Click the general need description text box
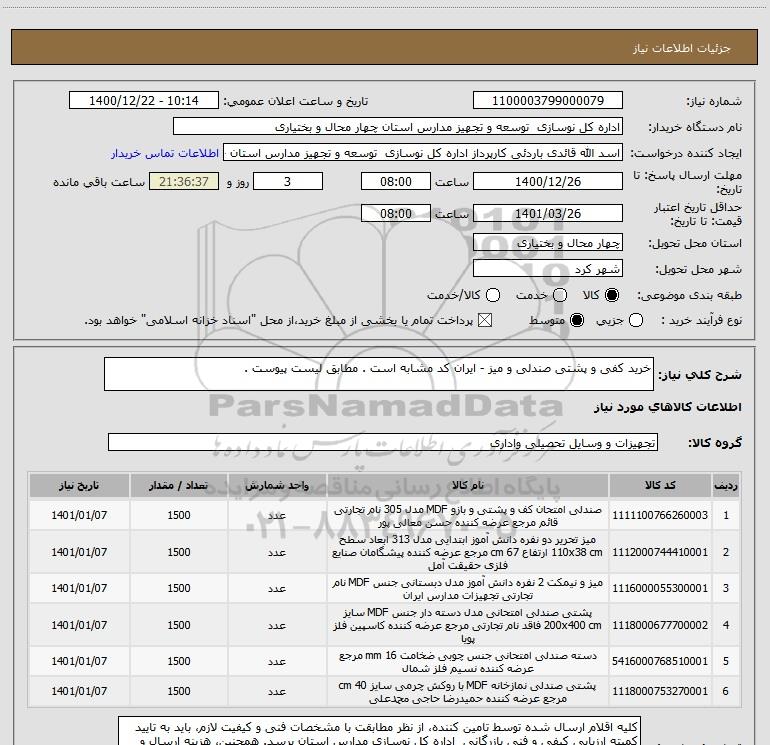 point(379,374)
